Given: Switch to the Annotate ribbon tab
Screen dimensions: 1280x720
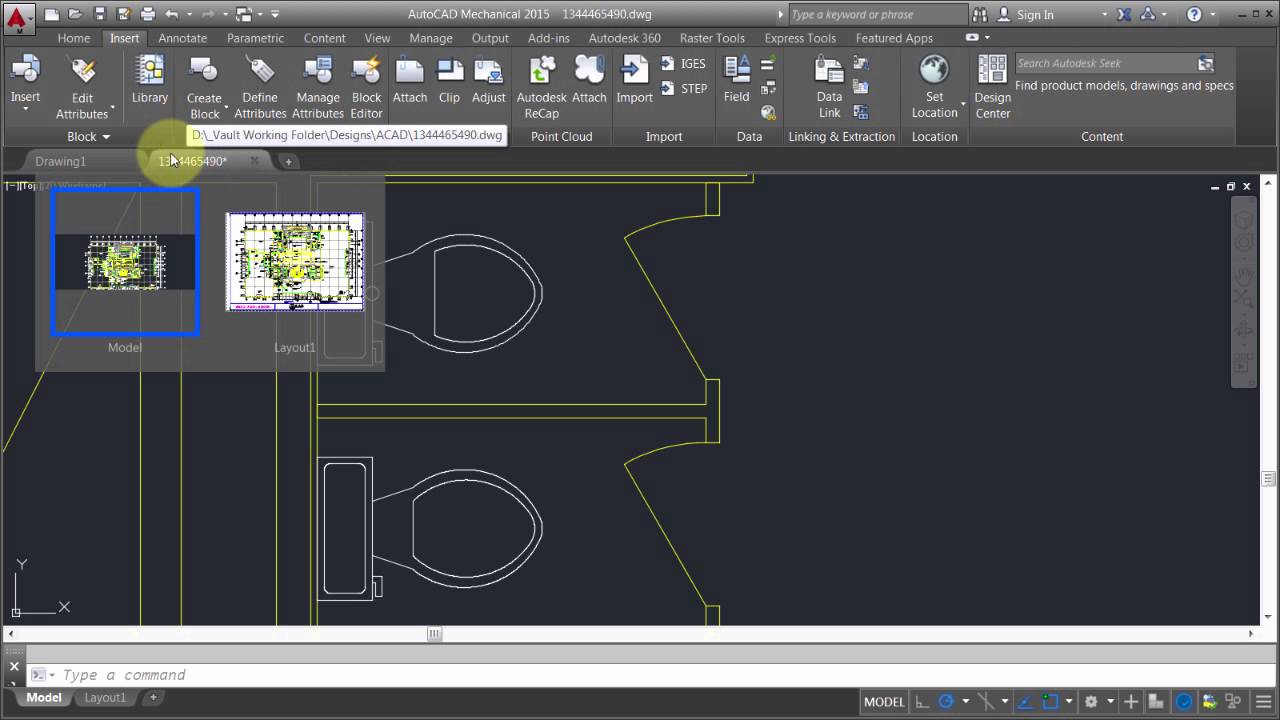Looking at the screenshot, I should coord(183,38).
